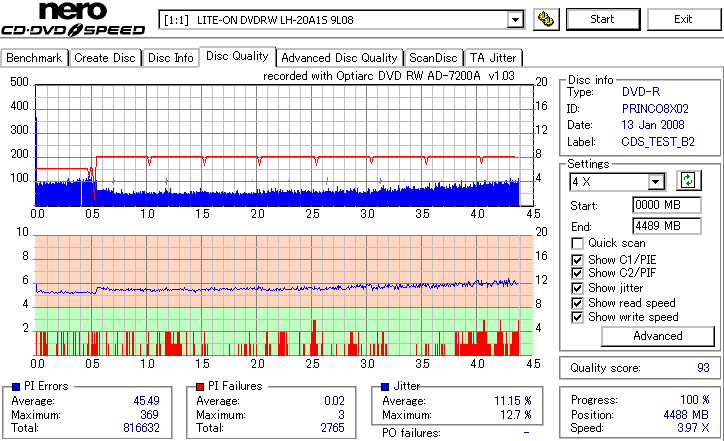Screen dimensions: 724x441
Task: Enable the Quick scan checkbox
Action: pyautogui.click(x=577, y=243)
